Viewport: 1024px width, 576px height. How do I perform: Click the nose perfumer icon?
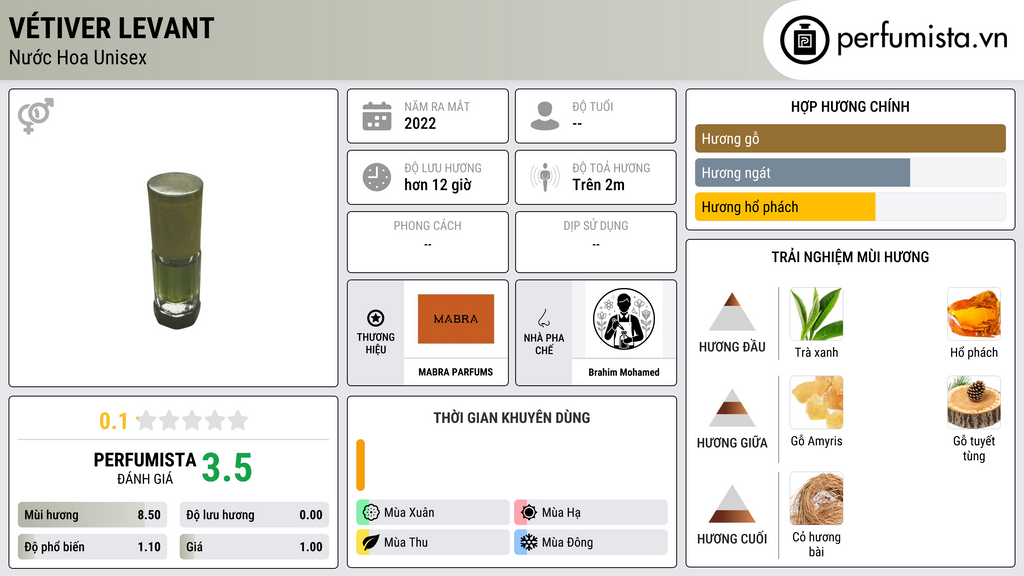(x=543, y=318)
